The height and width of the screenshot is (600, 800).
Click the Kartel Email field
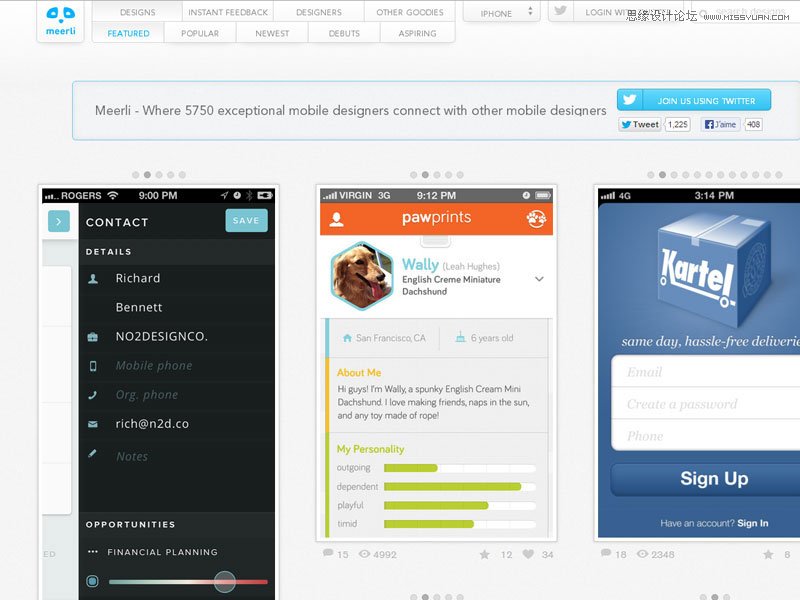(x=706, y=372)
